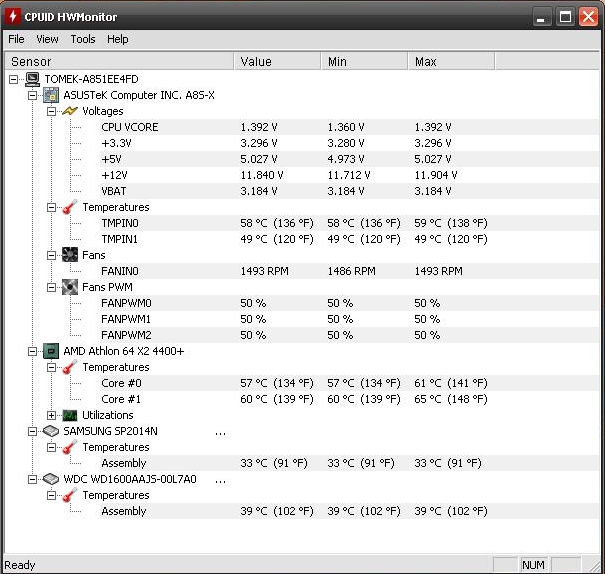Select the Assembly row under SAMSUNG SP2014N
The width and height of the screenshot is (605, 574).
point(349,463)
